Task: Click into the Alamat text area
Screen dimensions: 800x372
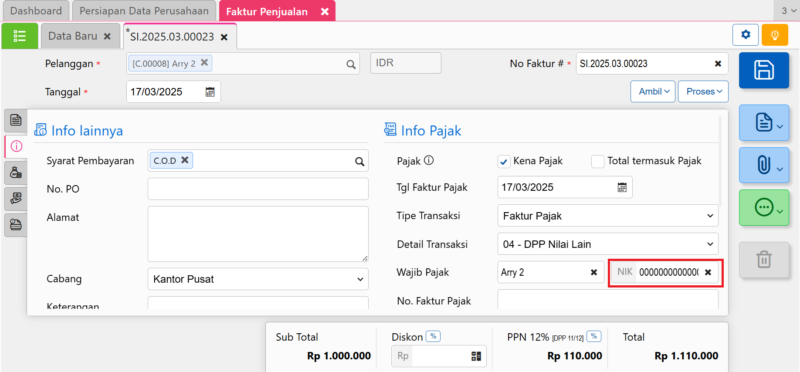Action: click(x=258, y=234)
